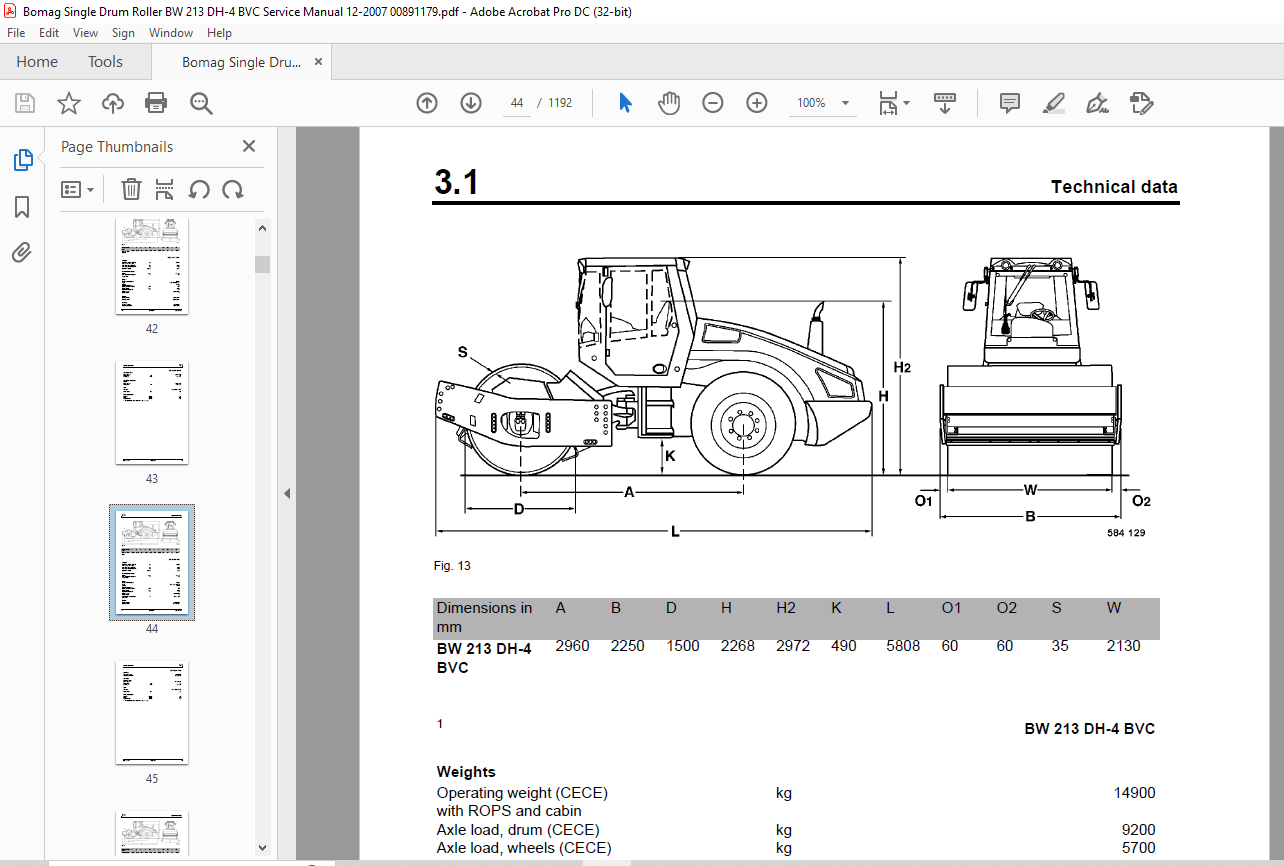Screen dimensions: 1284x866
Task: Click the 'Technical data' heading
Action: [1114, 187]
